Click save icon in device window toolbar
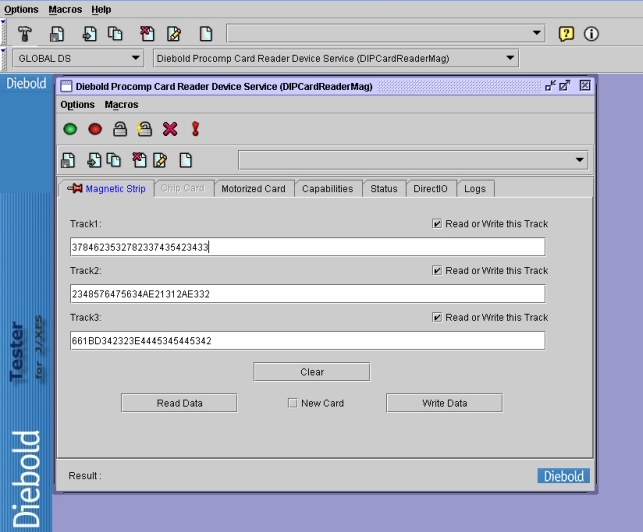 click(68, 160)
